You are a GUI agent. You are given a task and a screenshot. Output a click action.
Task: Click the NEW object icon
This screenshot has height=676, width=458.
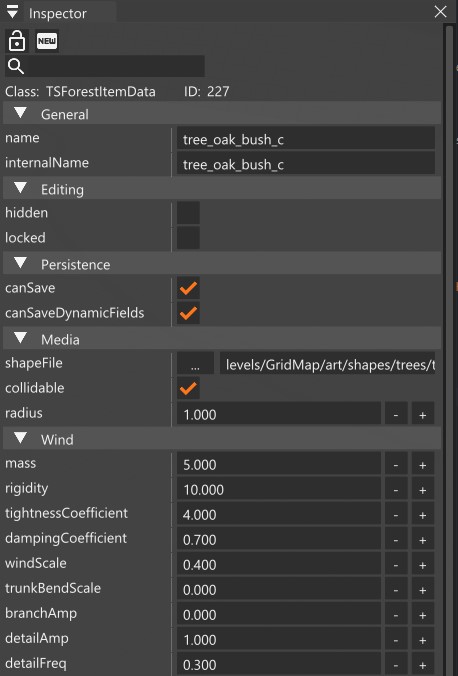[47, 41]
